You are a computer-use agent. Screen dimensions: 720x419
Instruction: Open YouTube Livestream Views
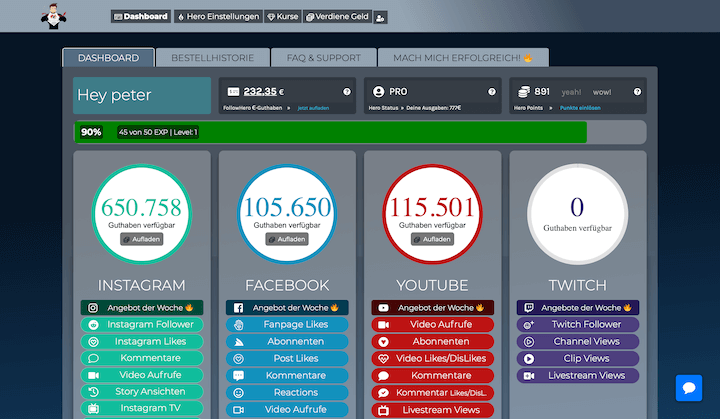[x=433, y=410]
